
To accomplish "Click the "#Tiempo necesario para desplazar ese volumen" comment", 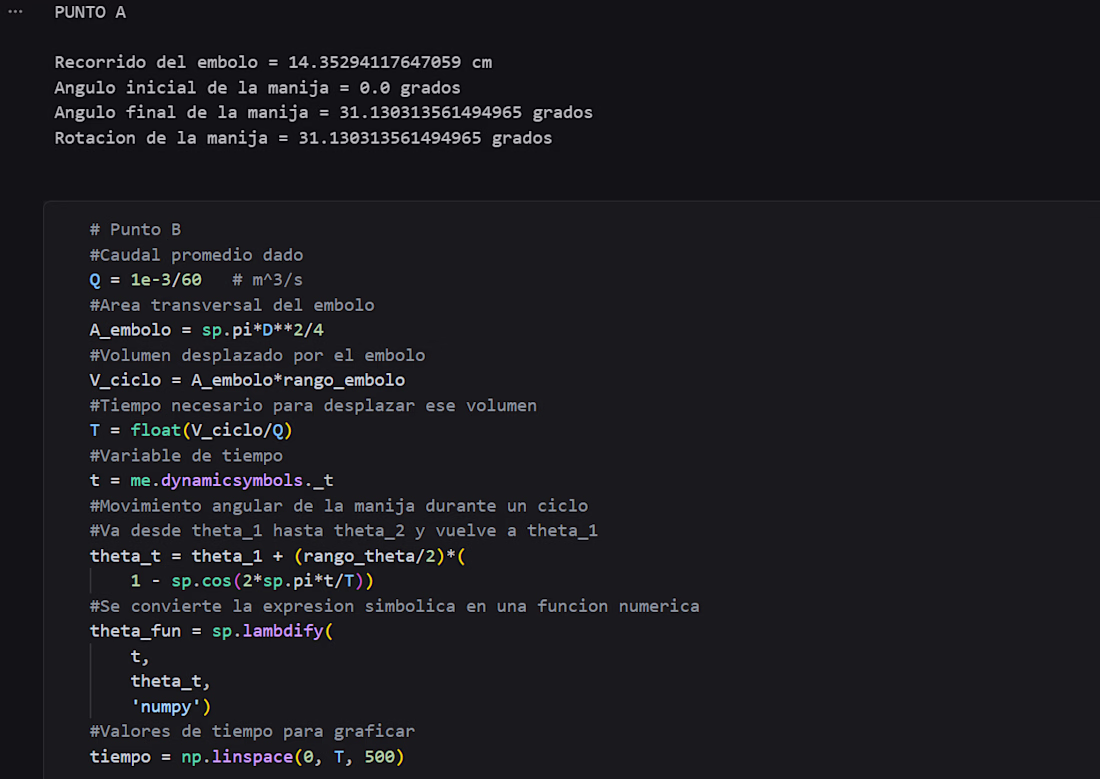I will click(x=314, y=406).
